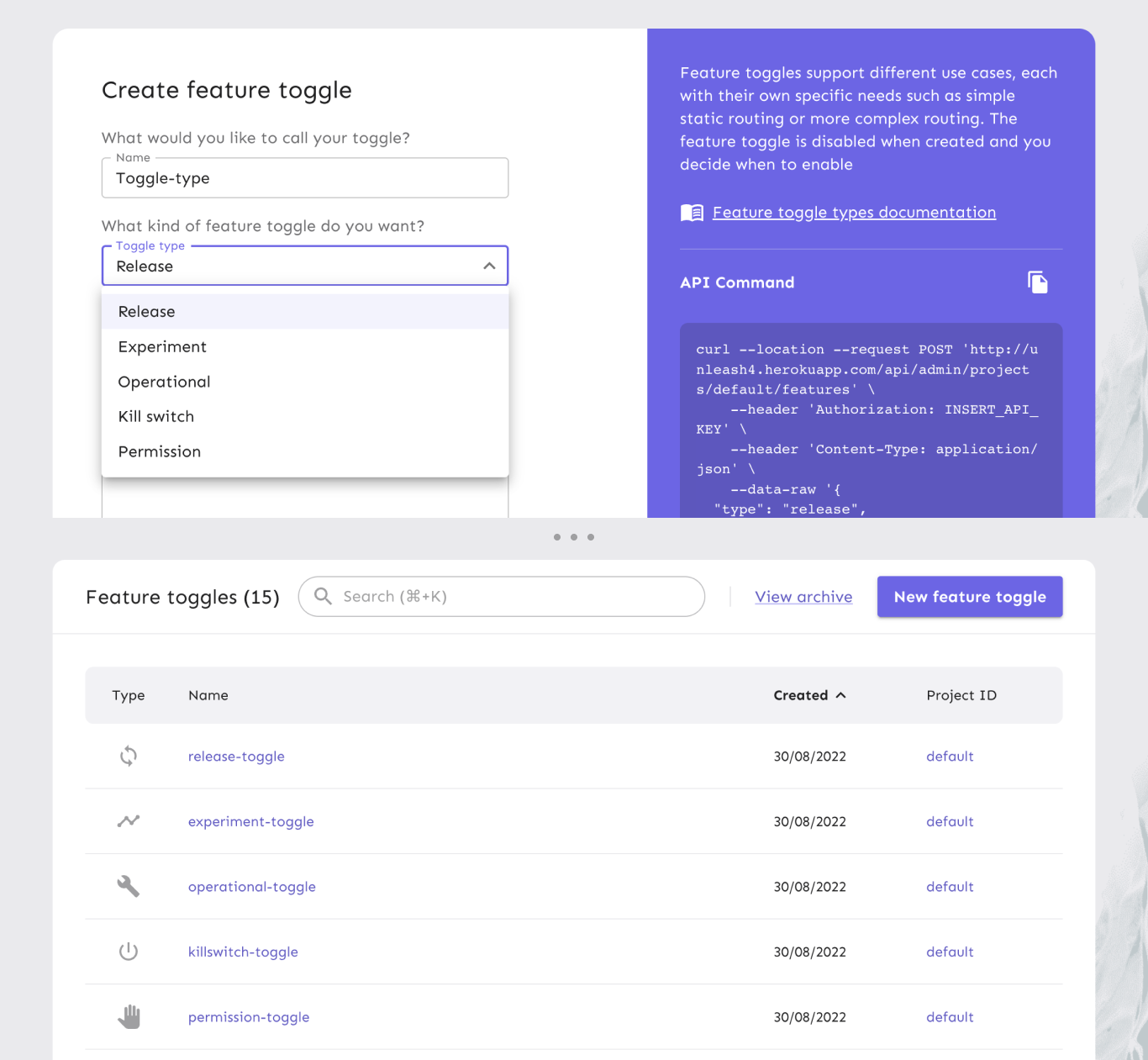Click the Create feature toggle heading

click(x=227, y=90)
